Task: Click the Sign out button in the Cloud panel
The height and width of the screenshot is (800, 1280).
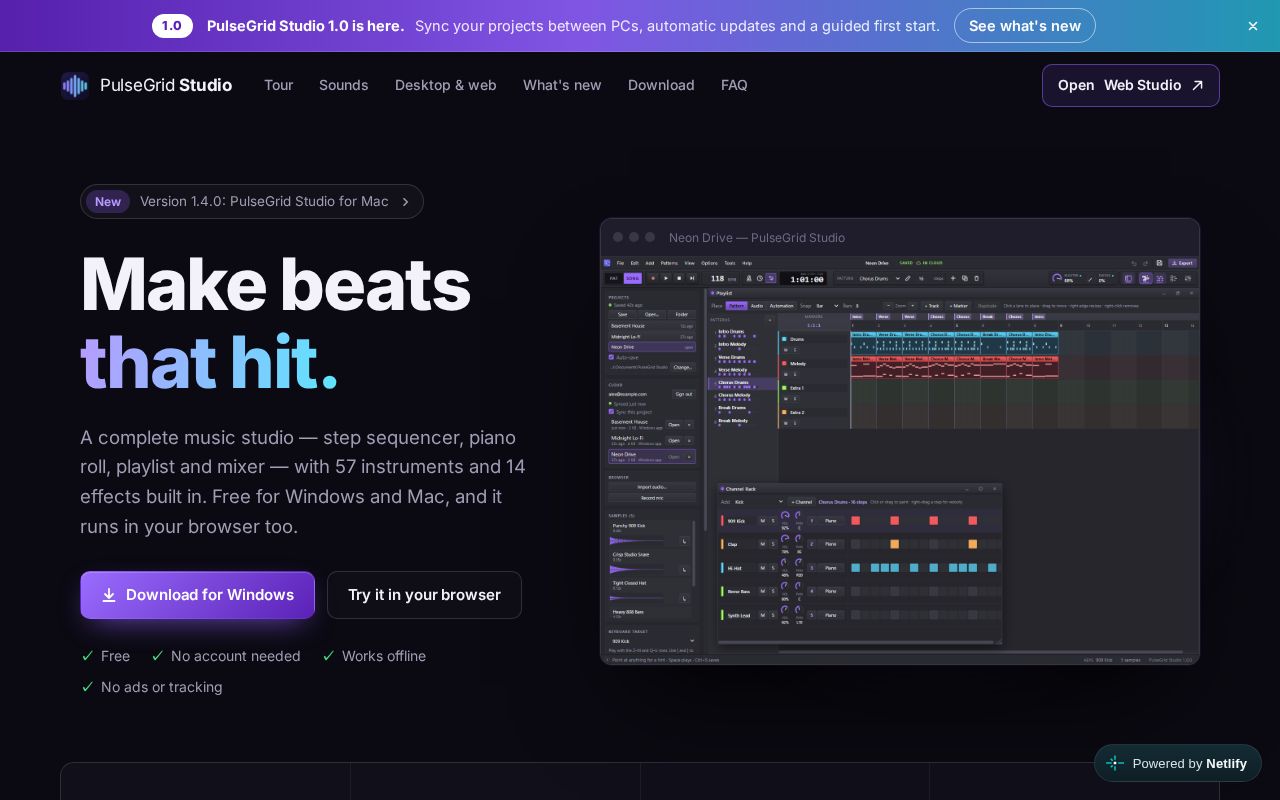Action: click(x=684, y=394)
